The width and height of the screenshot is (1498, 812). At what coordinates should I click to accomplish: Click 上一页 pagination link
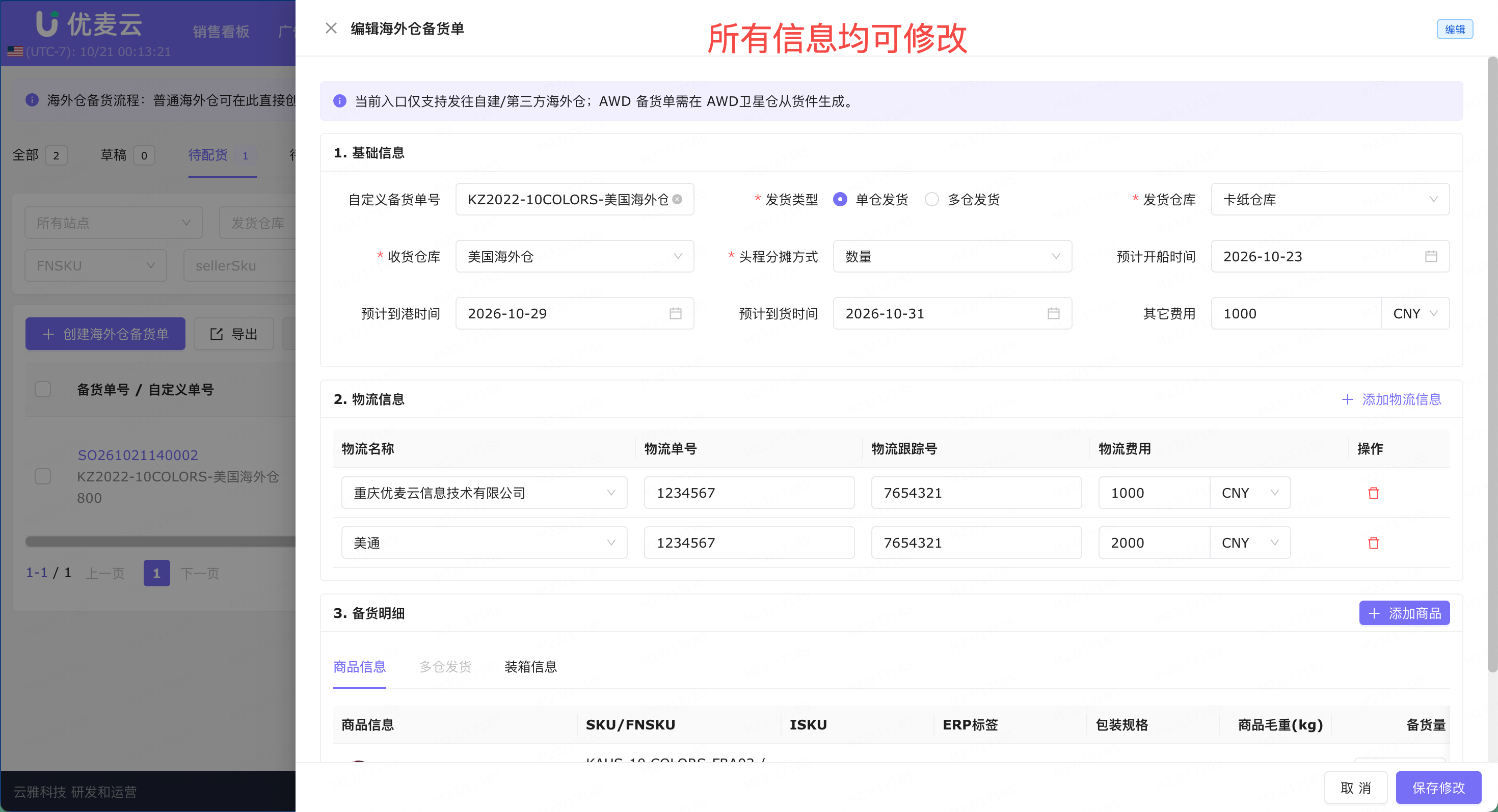(105, 573)
